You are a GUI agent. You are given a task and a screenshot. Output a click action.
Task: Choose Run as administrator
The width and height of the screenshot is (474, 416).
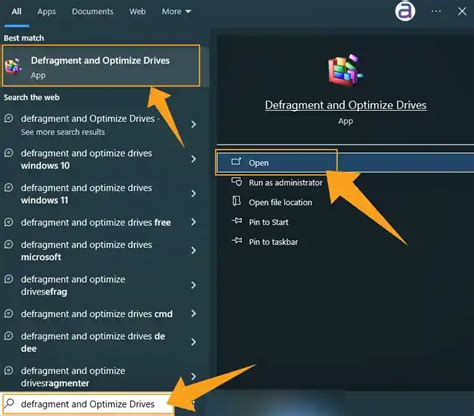click(x=286, y=183)
